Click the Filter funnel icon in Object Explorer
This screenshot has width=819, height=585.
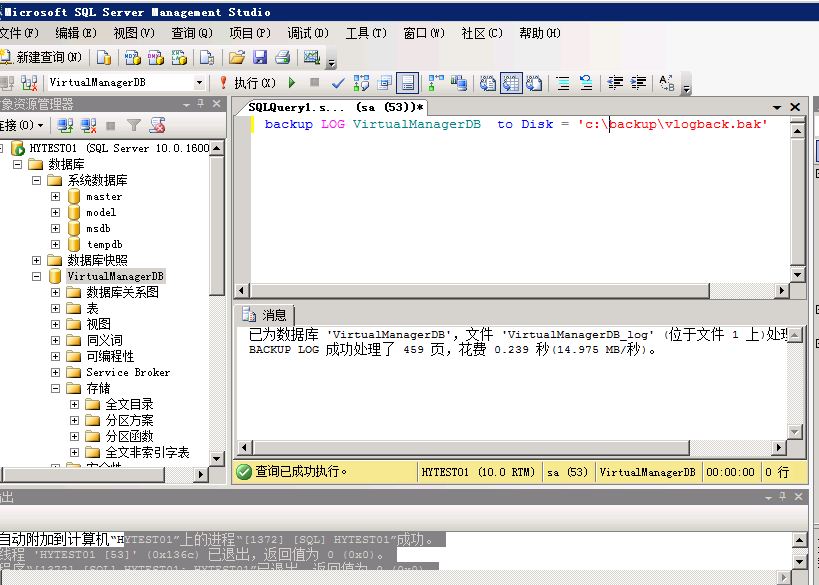[133, 126]
